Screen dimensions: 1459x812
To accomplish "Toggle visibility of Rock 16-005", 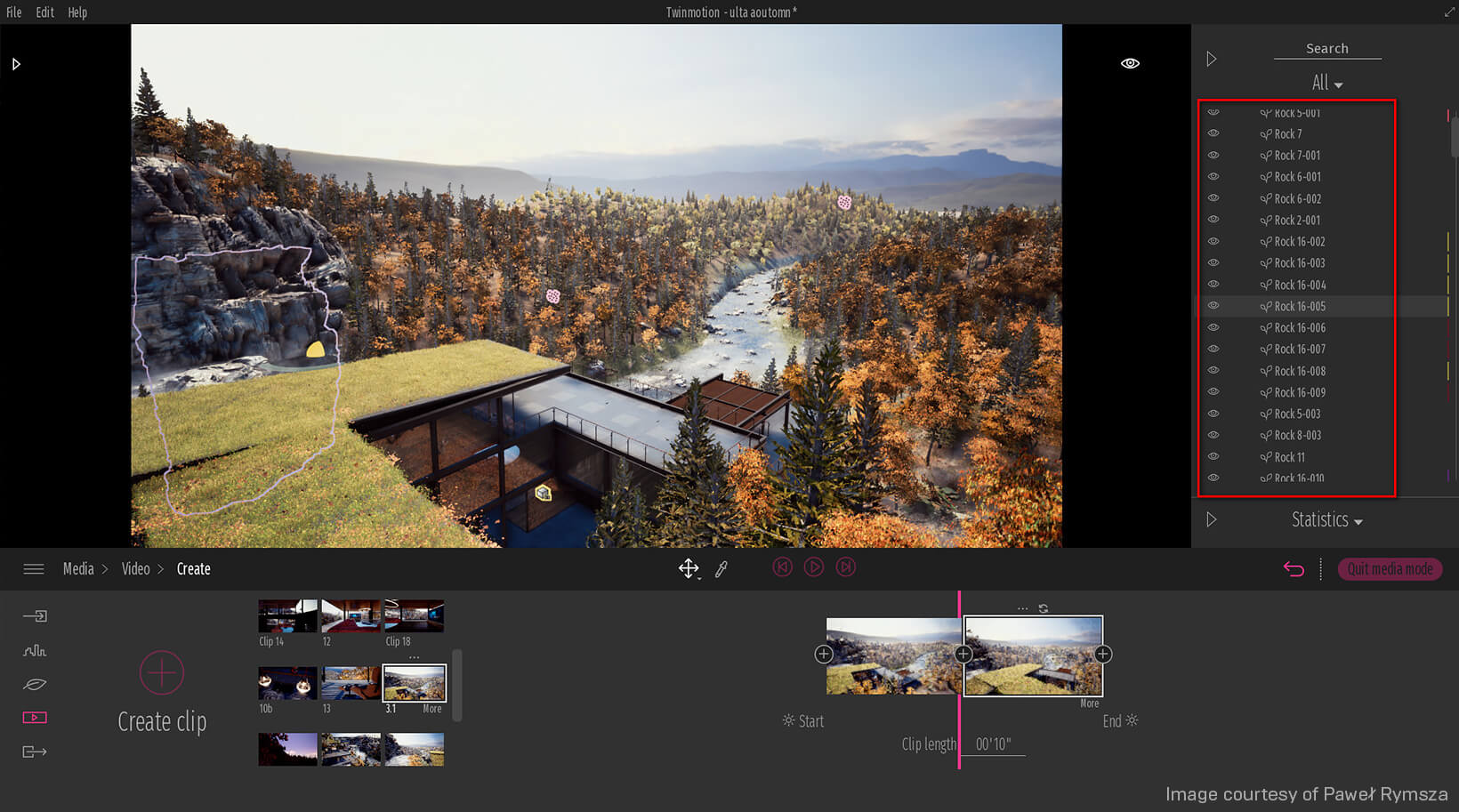I will tap(1213, 305).
